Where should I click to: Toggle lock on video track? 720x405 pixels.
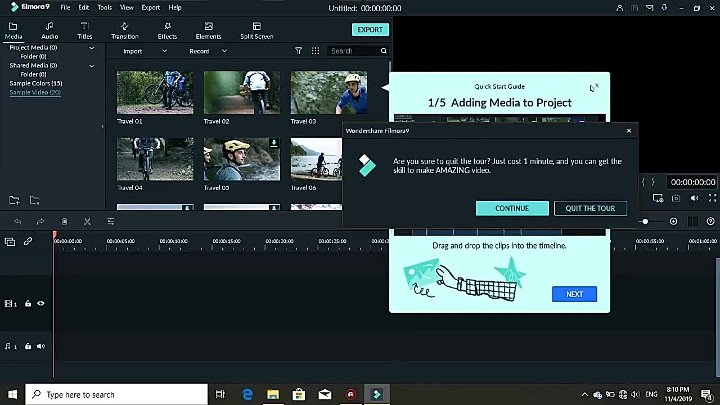[28, 303]
